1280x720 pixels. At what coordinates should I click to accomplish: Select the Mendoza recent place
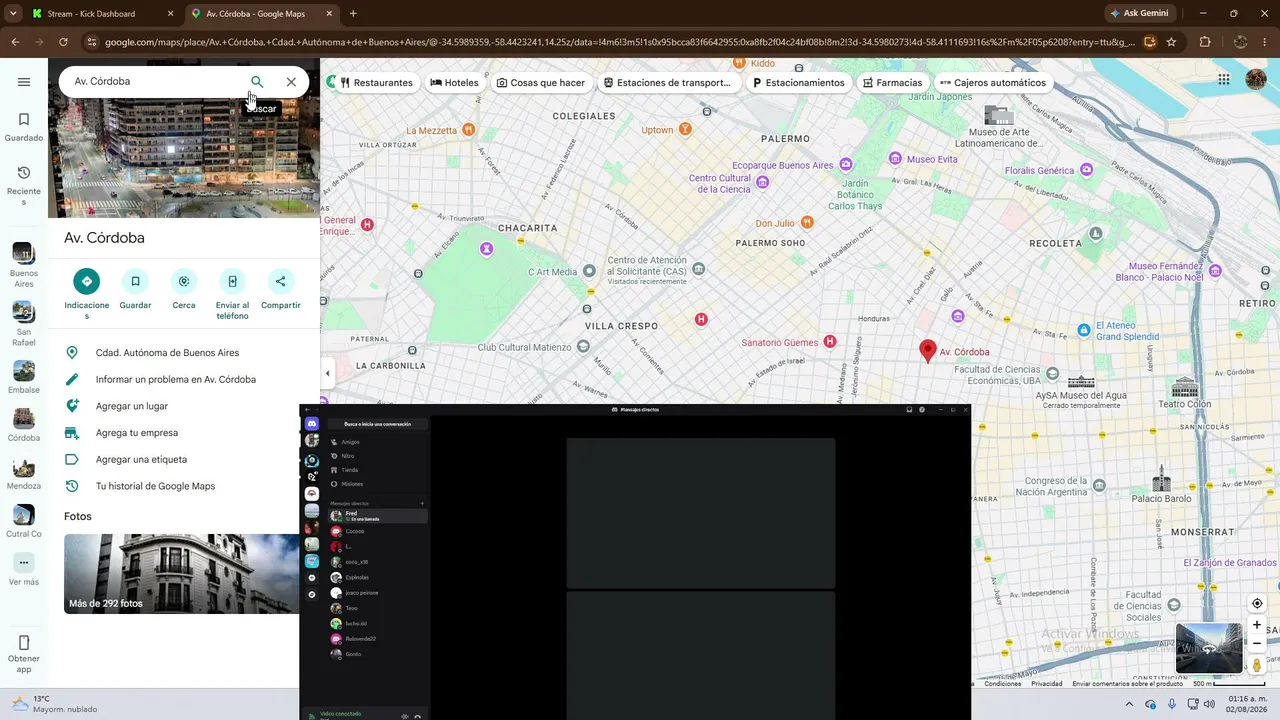coord(24,473)
